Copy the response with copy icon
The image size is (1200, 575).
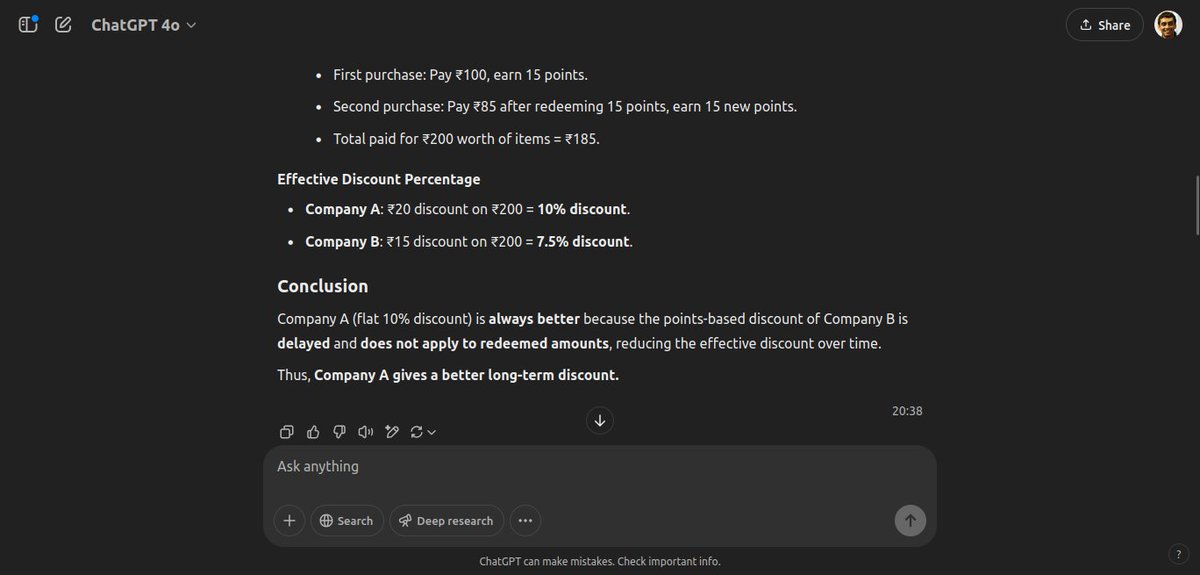pyautogui.click(x=287, y=432)
